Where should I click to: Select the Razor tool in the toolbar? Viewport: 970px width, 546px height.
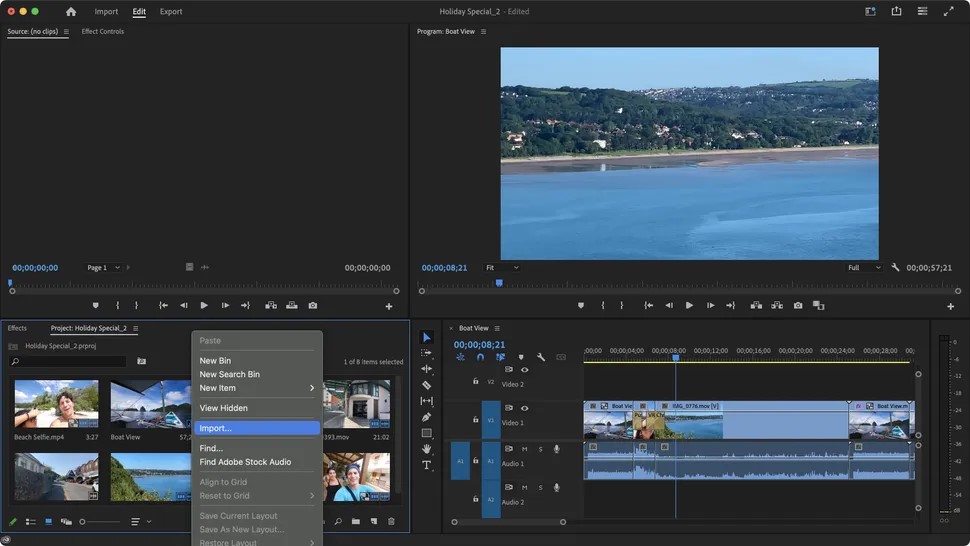point(426,385)
